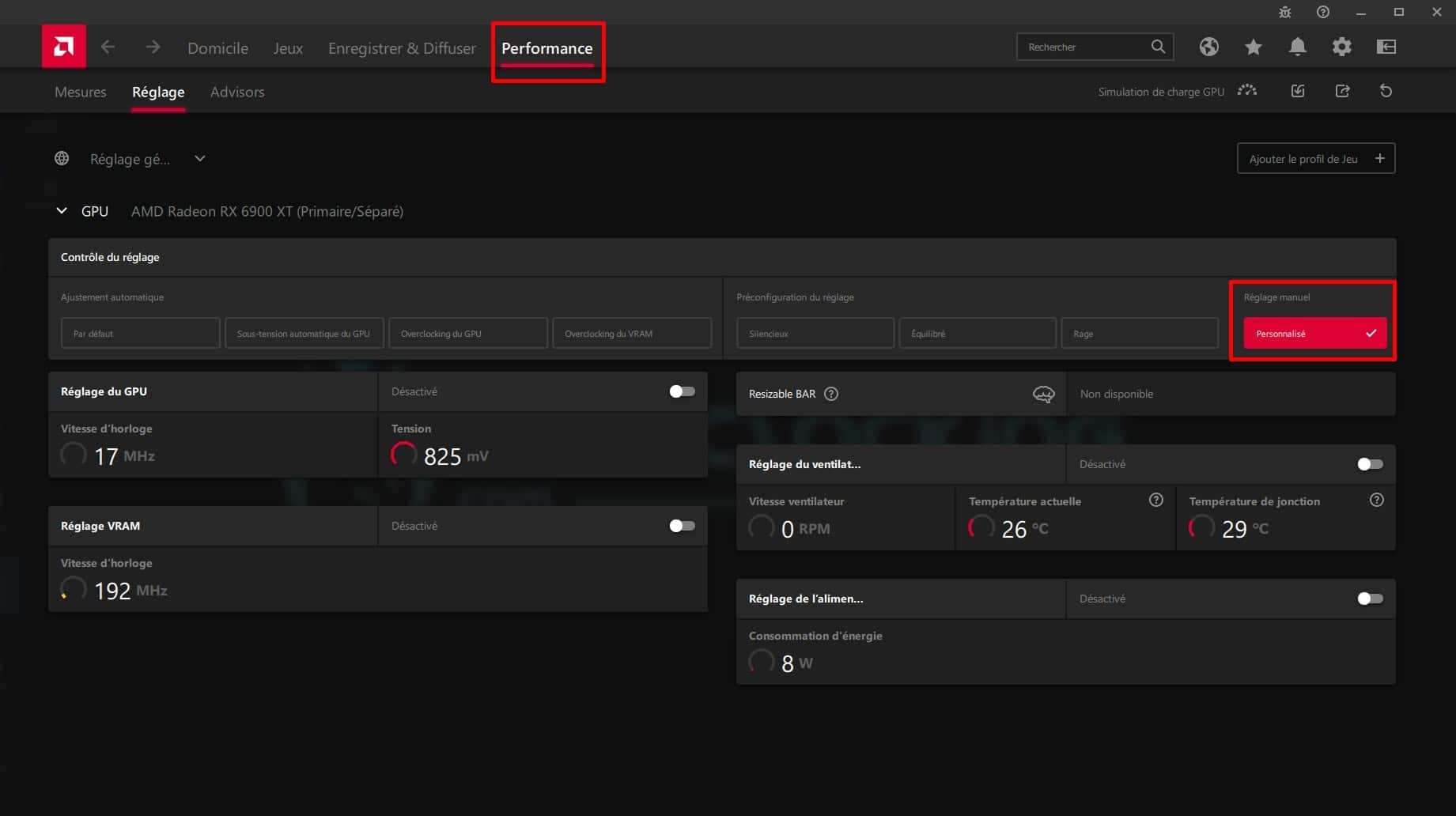The width and height of the screenshot is (1456, 816).
Task: Open the Jeux tab
Action: coord(288,47)
